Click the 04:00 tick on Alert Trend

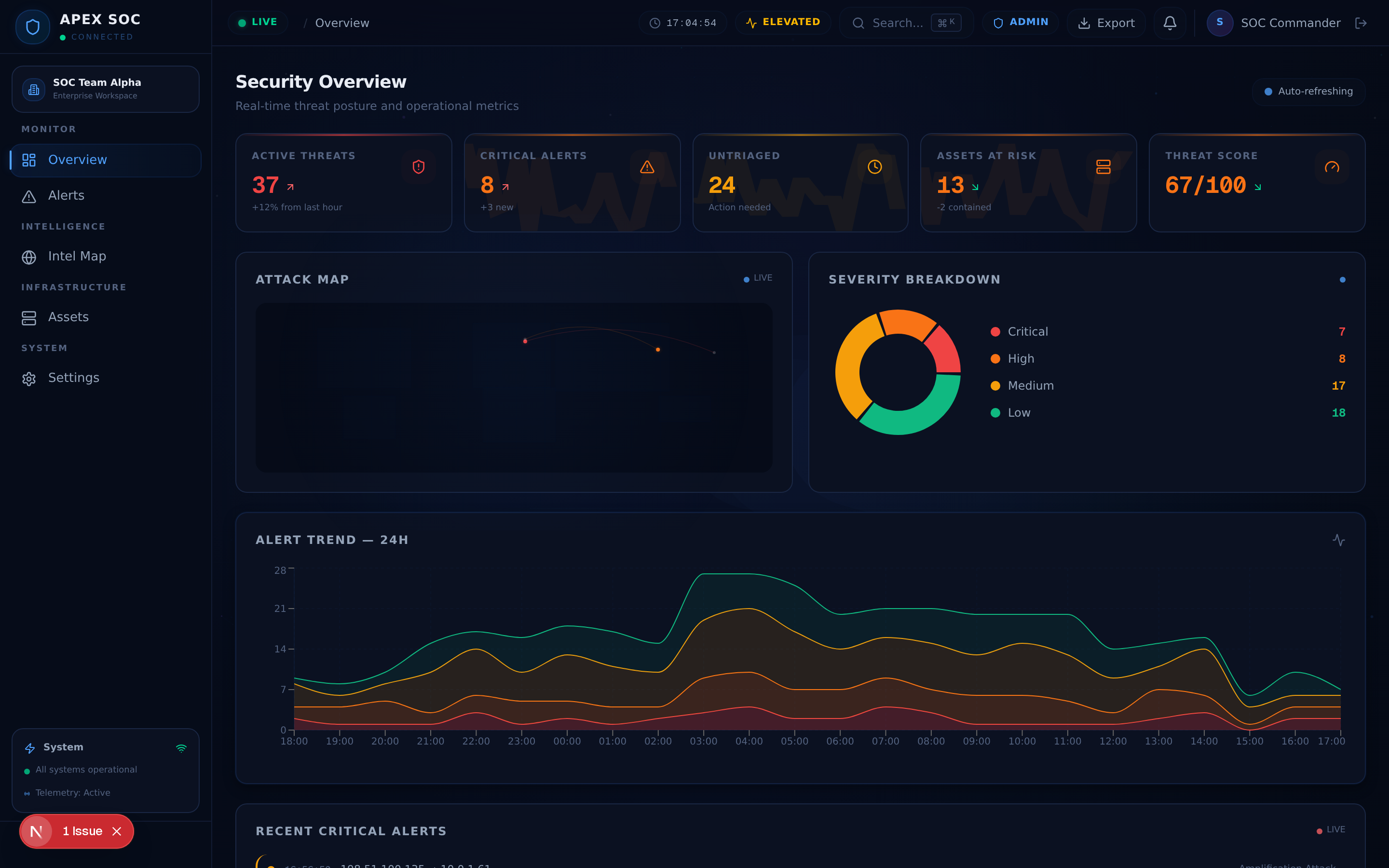tap(749, 741)
